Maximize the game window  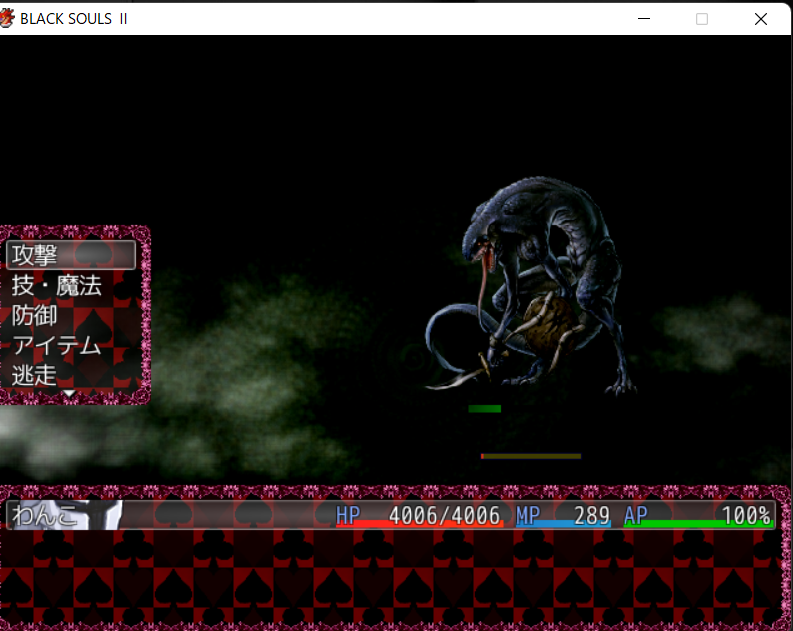702,19
